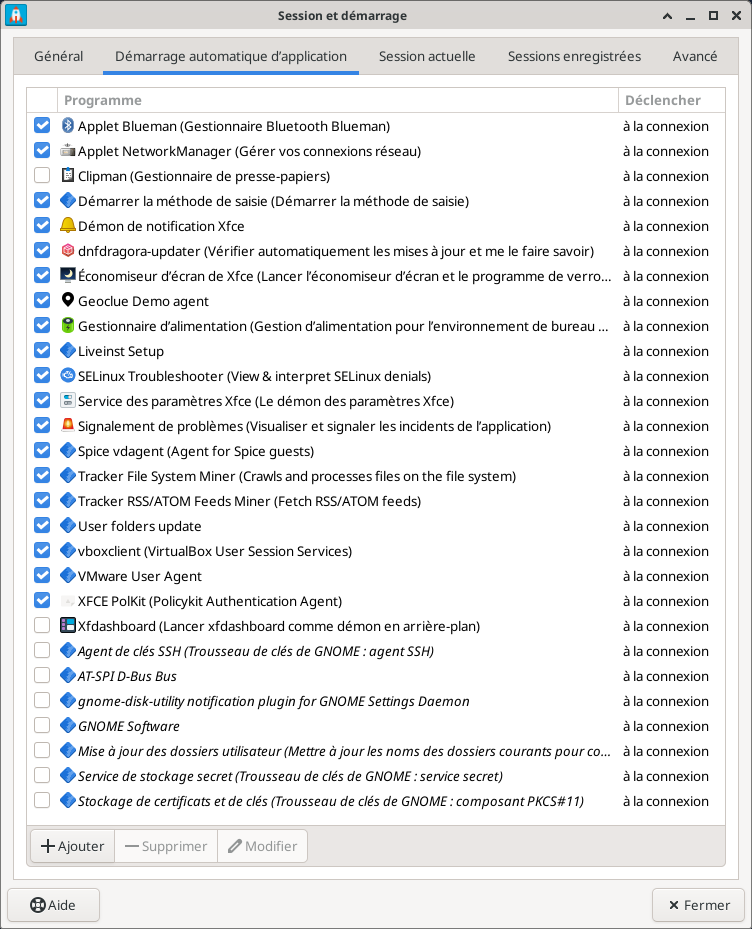Click the rocket app icon in title bar
This screenshot has width=752, height=929.
click(x=16, y=15)
